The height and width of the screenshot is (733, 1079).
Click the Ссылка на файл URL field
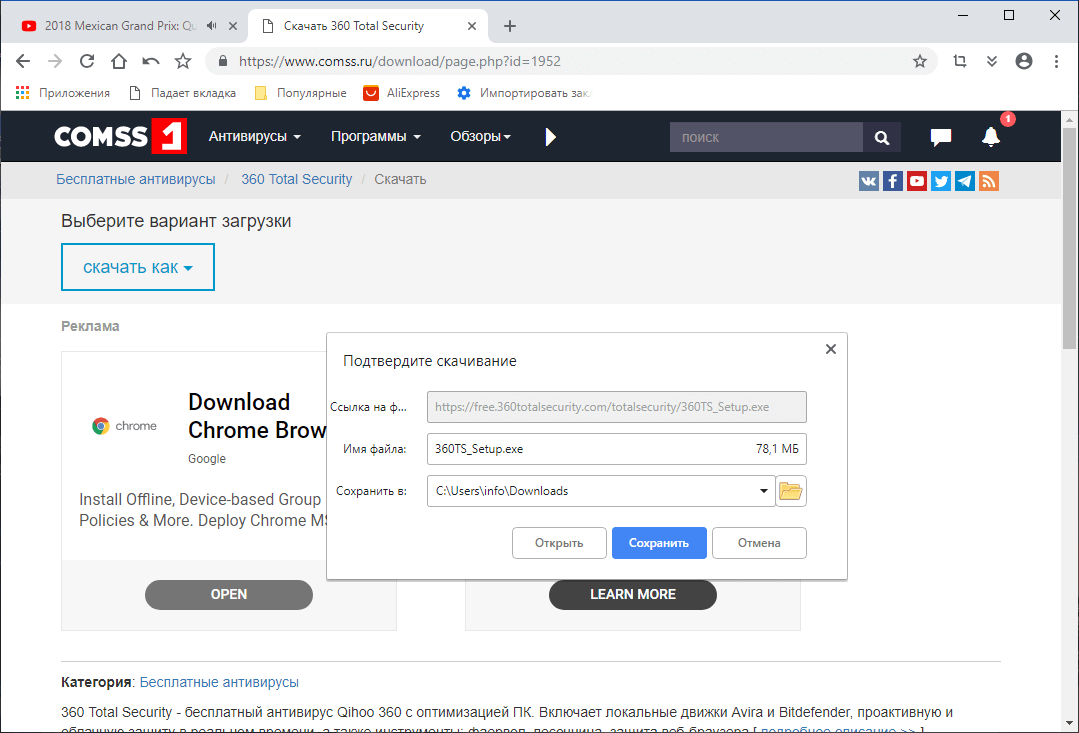coord(617,407)
